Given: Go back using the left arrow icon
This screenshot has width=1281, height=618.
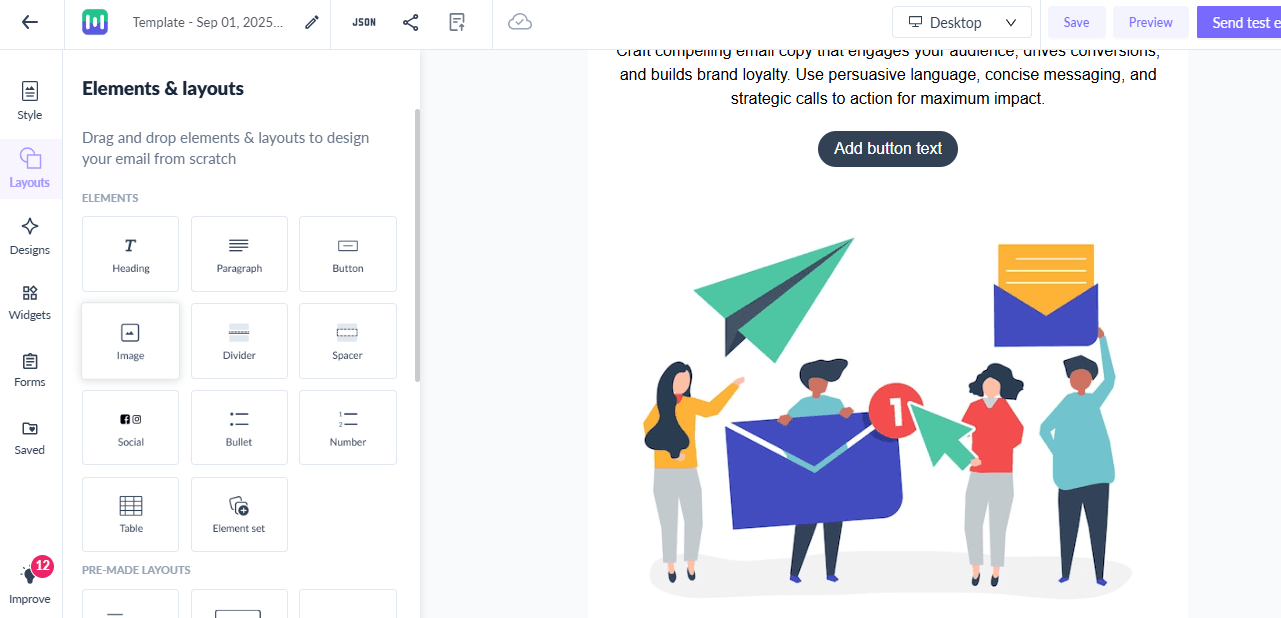Looking at the screenshot, I should point(30,22).
